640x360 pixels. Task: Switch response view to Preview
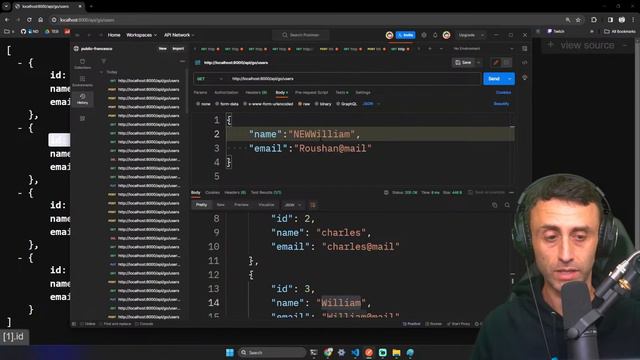pos(241,205)
